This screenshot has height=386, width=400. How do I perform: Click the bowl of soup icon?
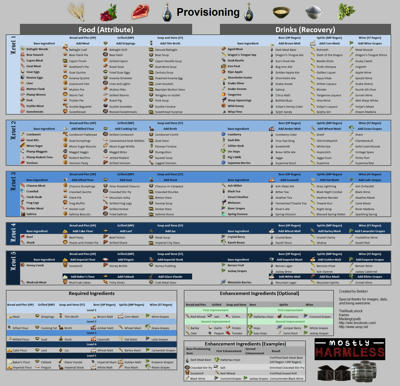(x=281, y=12)
